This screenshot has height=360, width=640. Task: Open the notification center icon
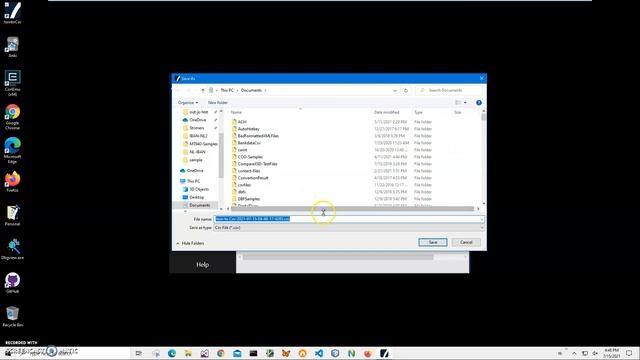pos(629,353)
